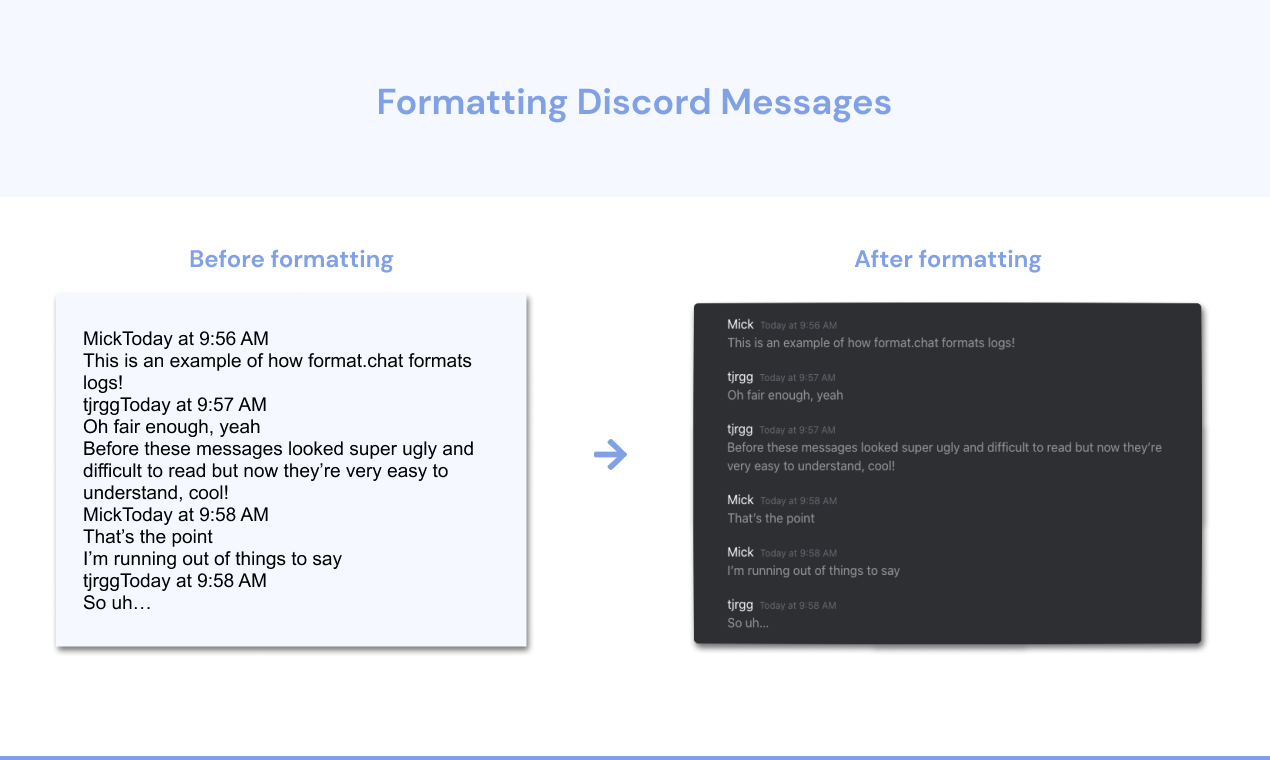Select the "tjrggToday at 9:57 AM" line
The image size is (1270, 760).
(175, 405)
